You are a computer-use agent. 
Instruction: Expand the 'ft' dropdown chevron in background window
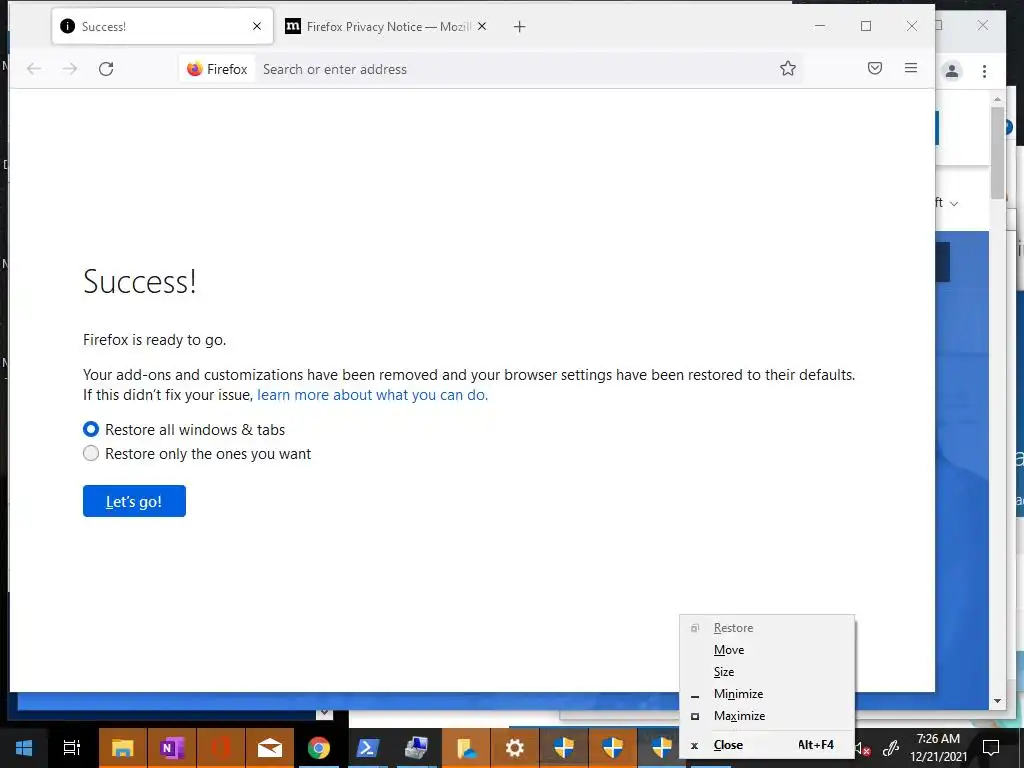[953, 204]
